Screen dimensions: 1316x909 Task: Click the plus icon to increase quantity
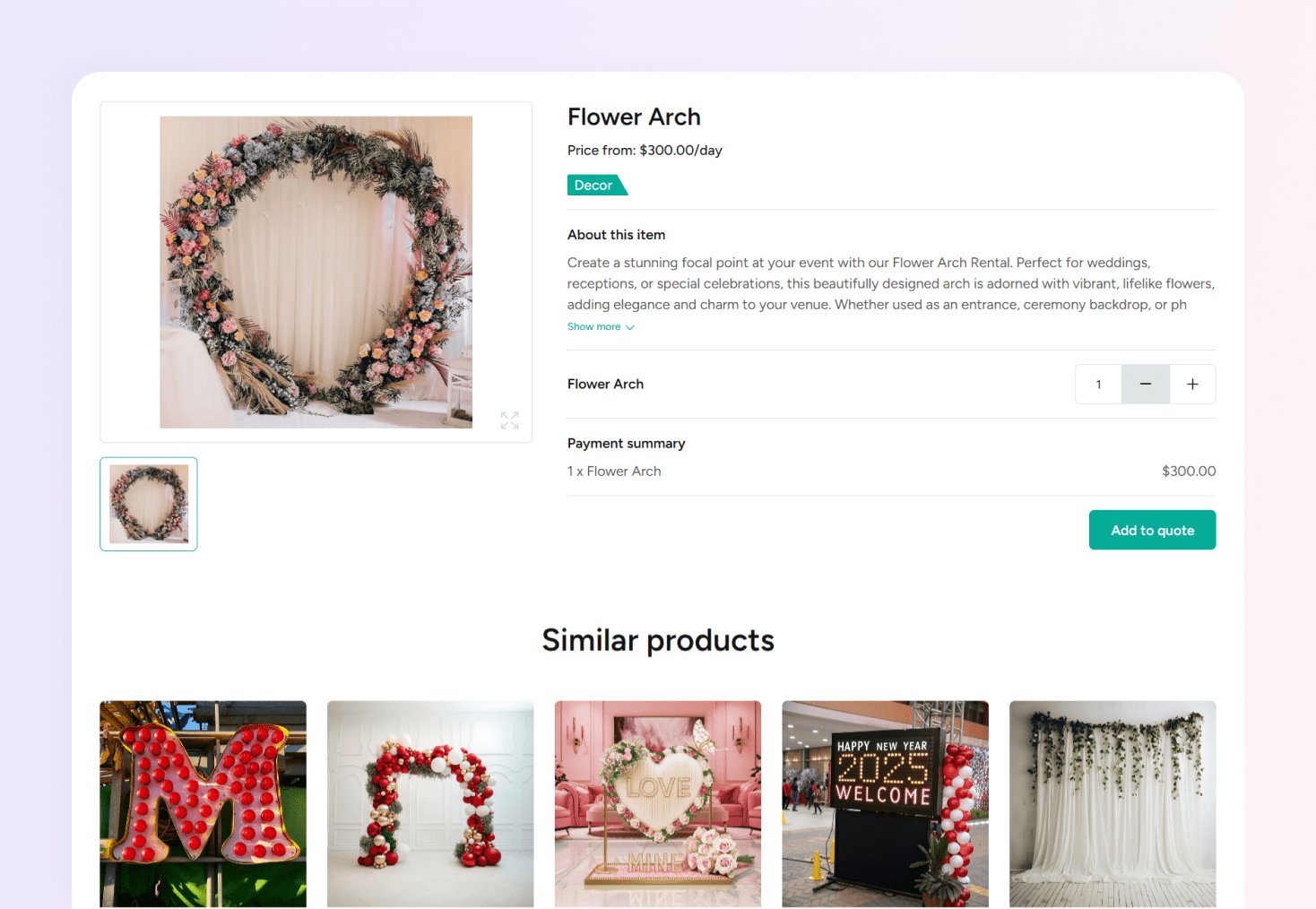click(1192, 384)
